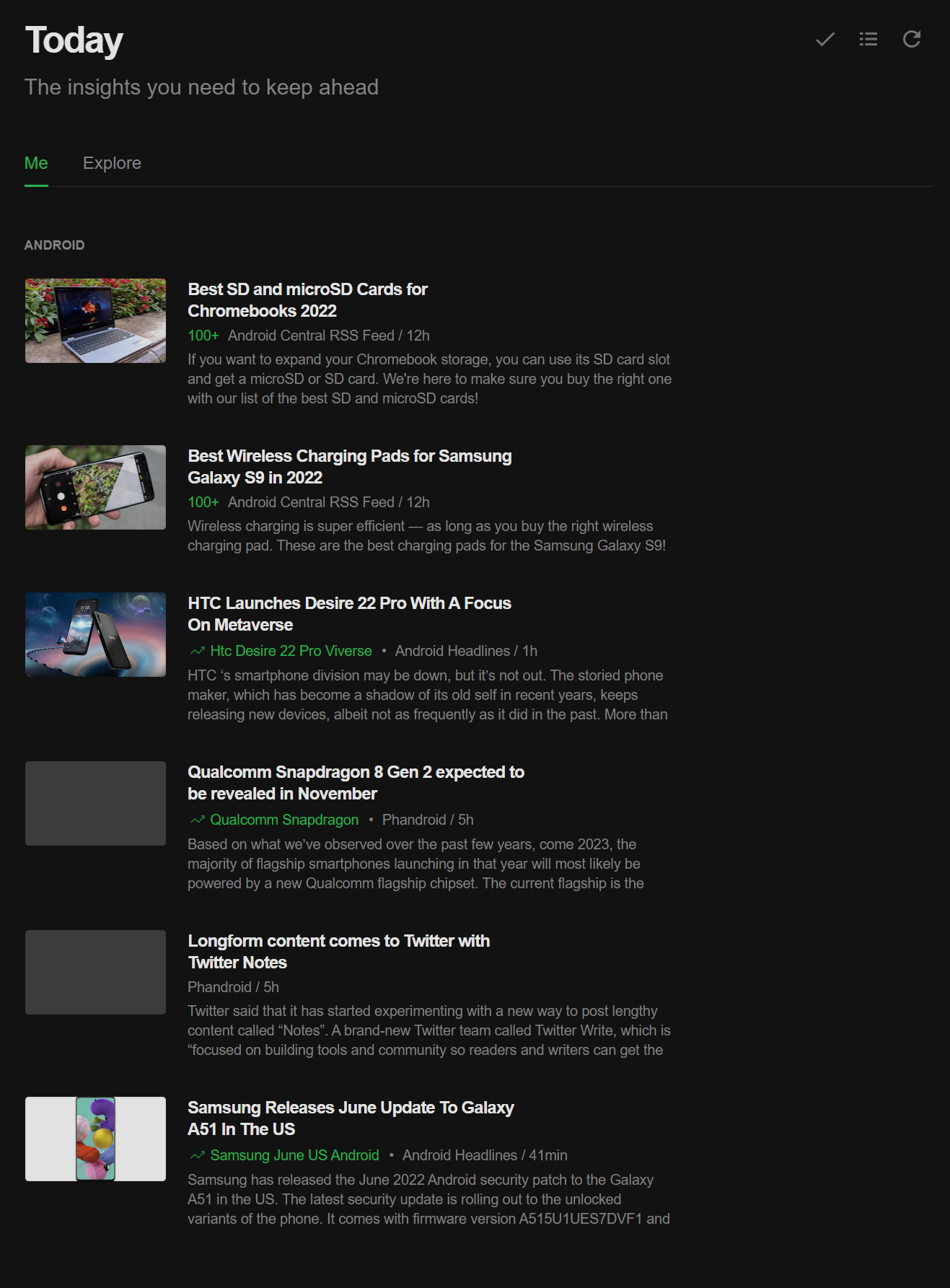
Task: Click Android Headlines / 1h source label
Action: click(x=466, y=651)
